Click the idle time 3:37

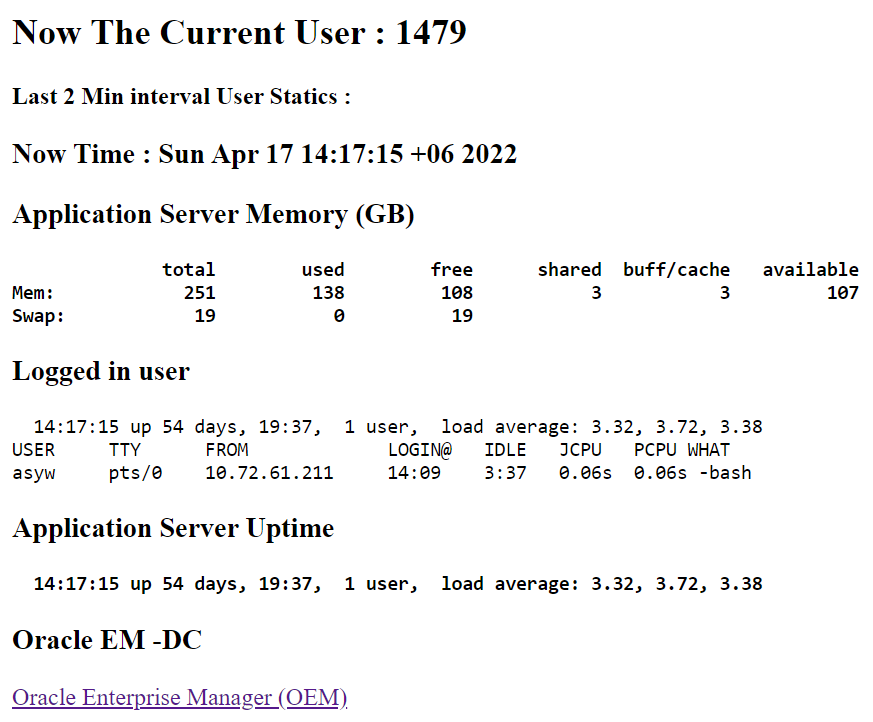point(505,473)
